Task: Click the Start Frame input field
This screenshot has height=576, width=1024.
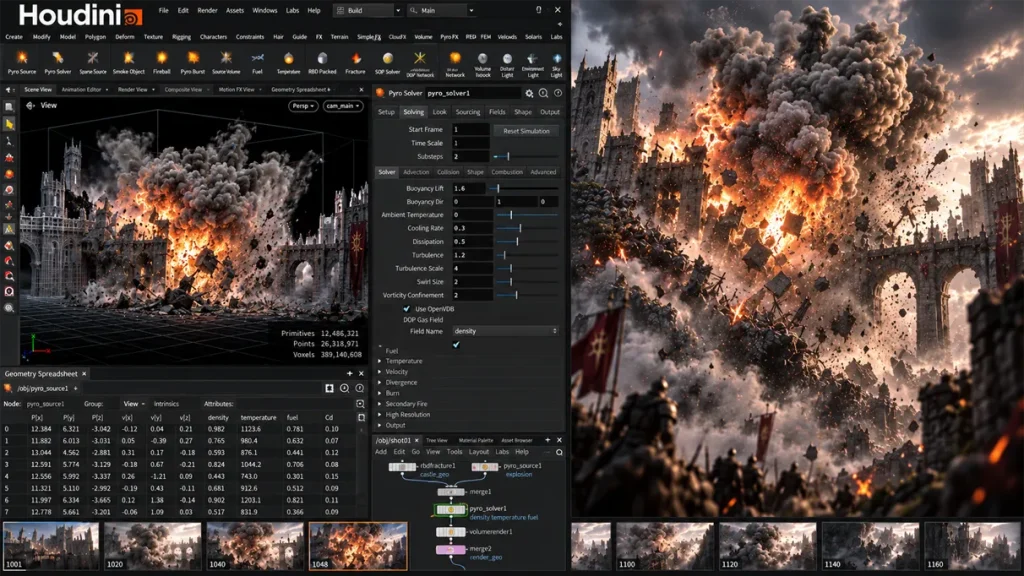Action: 471,130
